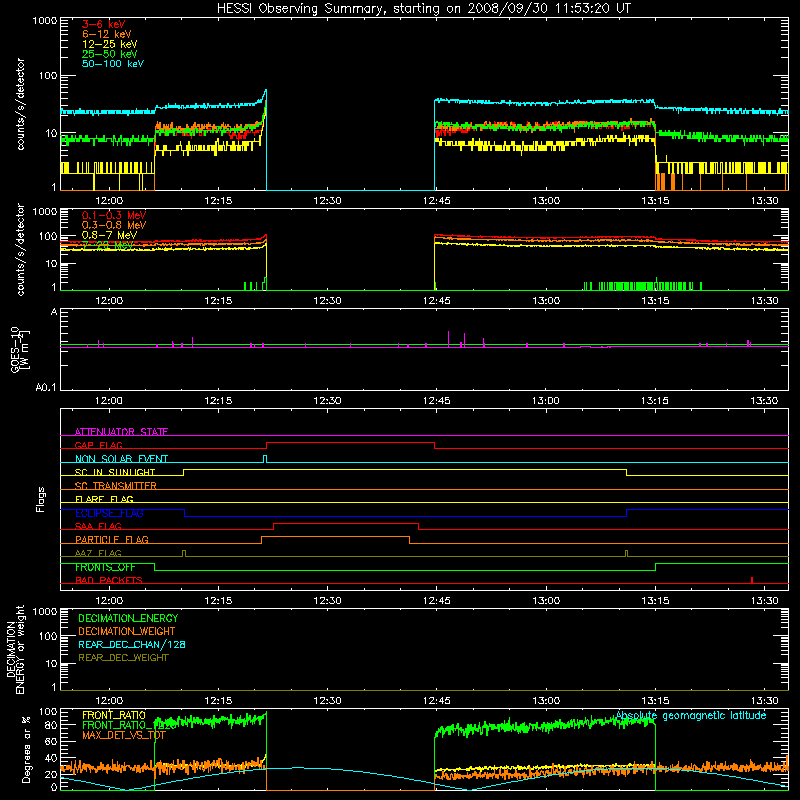Image resolution: width=800 pixels, height=800 pixels.
Task: Click the Flags vertical axis title
Action: (41, 499)
